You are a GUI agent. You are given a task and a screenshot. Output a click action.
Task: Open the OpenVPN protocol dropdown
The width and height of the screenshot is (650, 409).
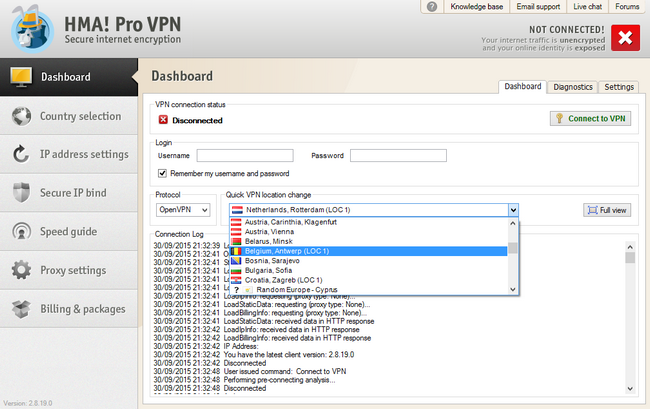(183, 210)
